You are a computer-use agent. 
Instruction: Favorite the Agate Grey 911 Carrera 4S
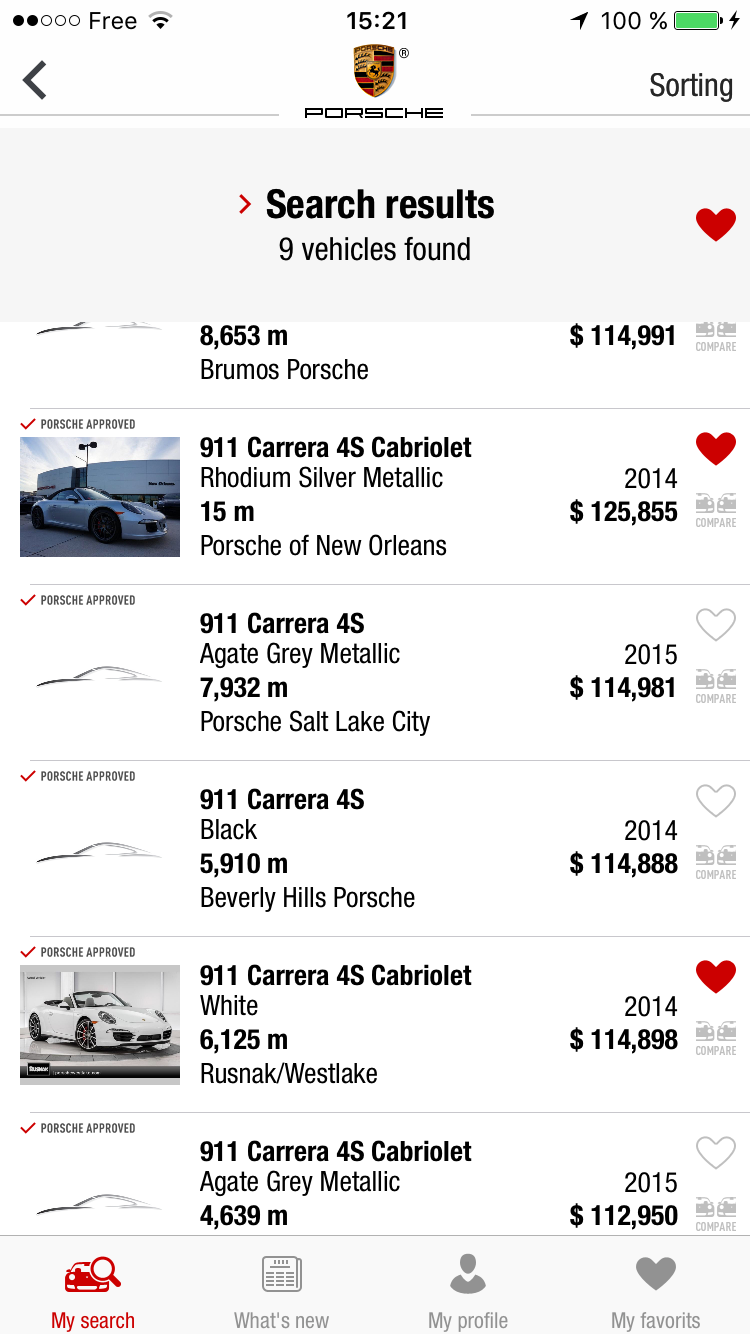[715, 625]
